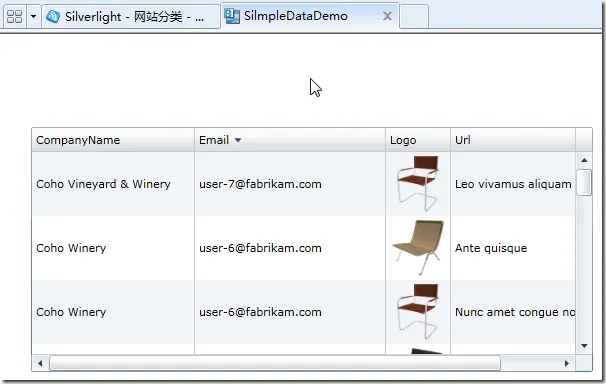The height and width of the screenshot is (384, 606).
Task: Sort by the Url column header
Action: pos(513,140)
